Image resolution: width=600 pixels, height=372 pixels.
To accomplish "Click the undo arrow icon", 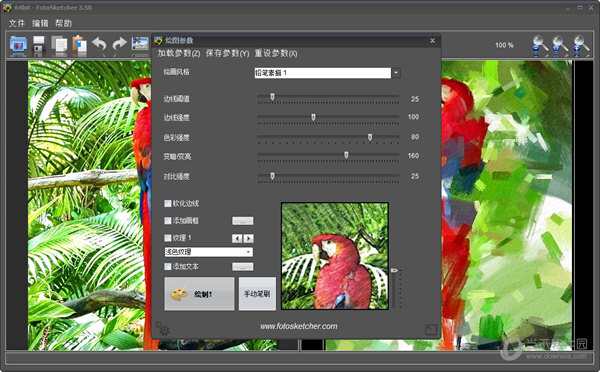I will click(99, 44).
